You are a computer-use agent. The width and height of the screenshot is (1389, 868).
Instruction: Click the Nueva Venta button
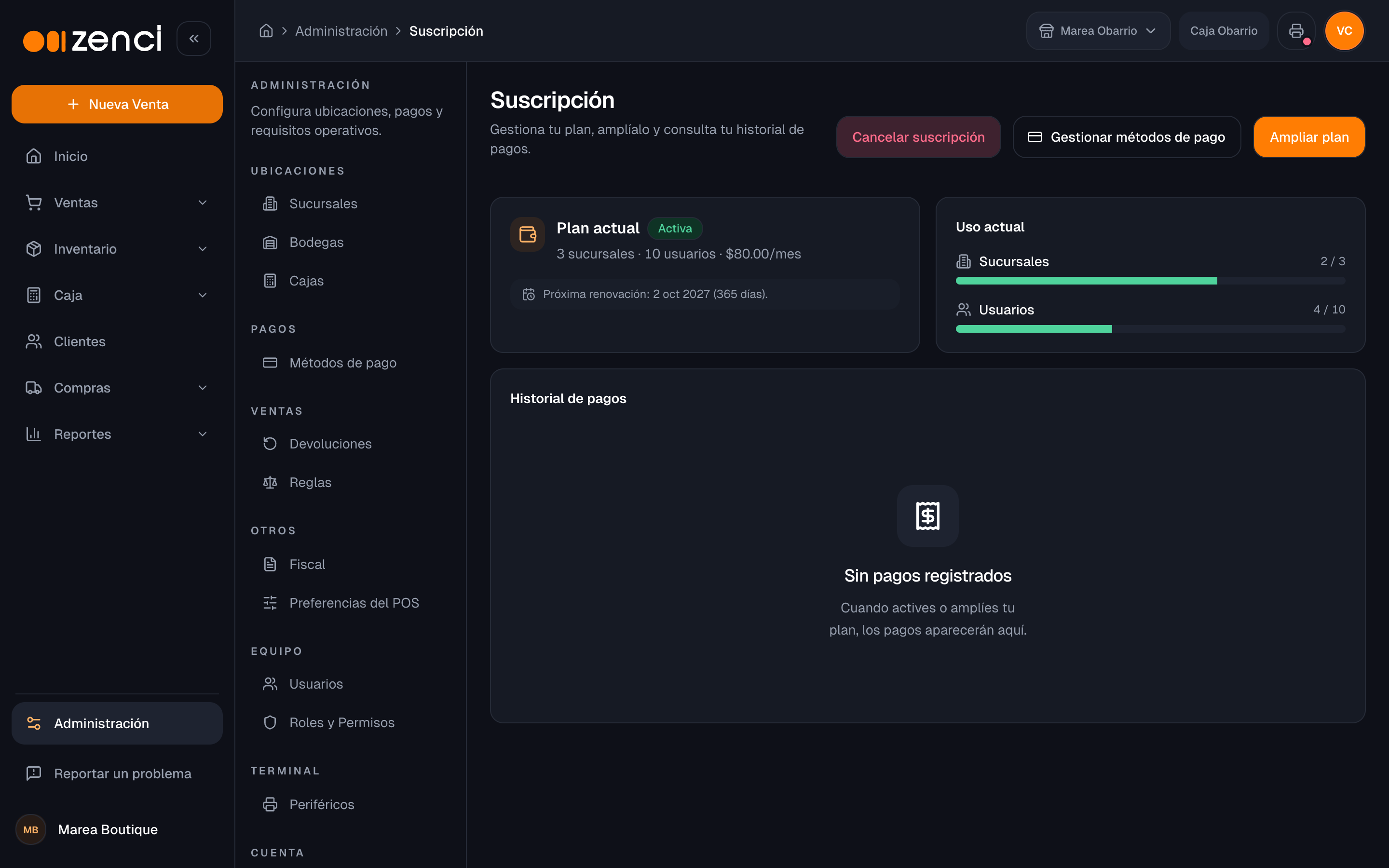point(117,104)
